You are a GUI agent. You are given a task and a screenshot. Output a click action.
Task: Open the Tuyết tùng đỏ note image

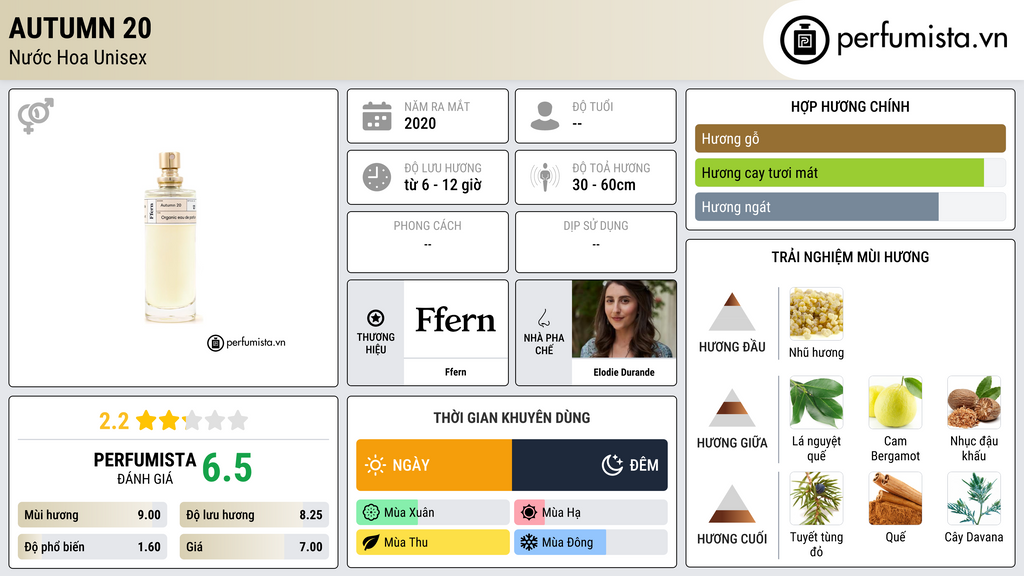point(816,499)
